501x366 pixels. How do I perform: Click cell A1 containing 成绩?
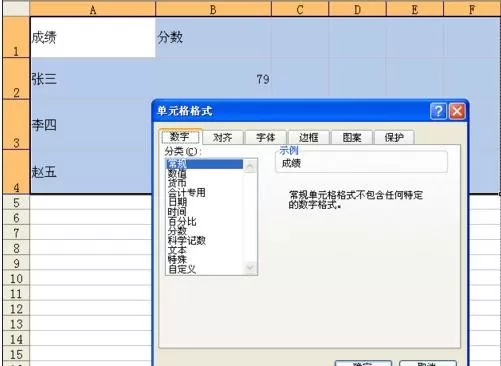coord(93,37)
